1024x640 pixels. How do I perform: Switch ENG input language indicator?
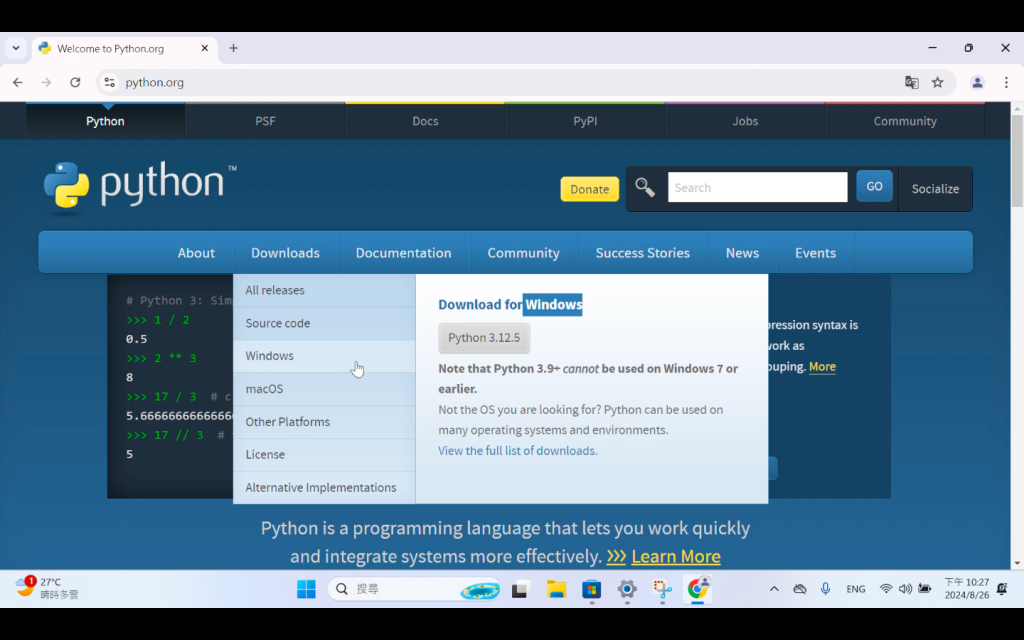tap(856, 589)
